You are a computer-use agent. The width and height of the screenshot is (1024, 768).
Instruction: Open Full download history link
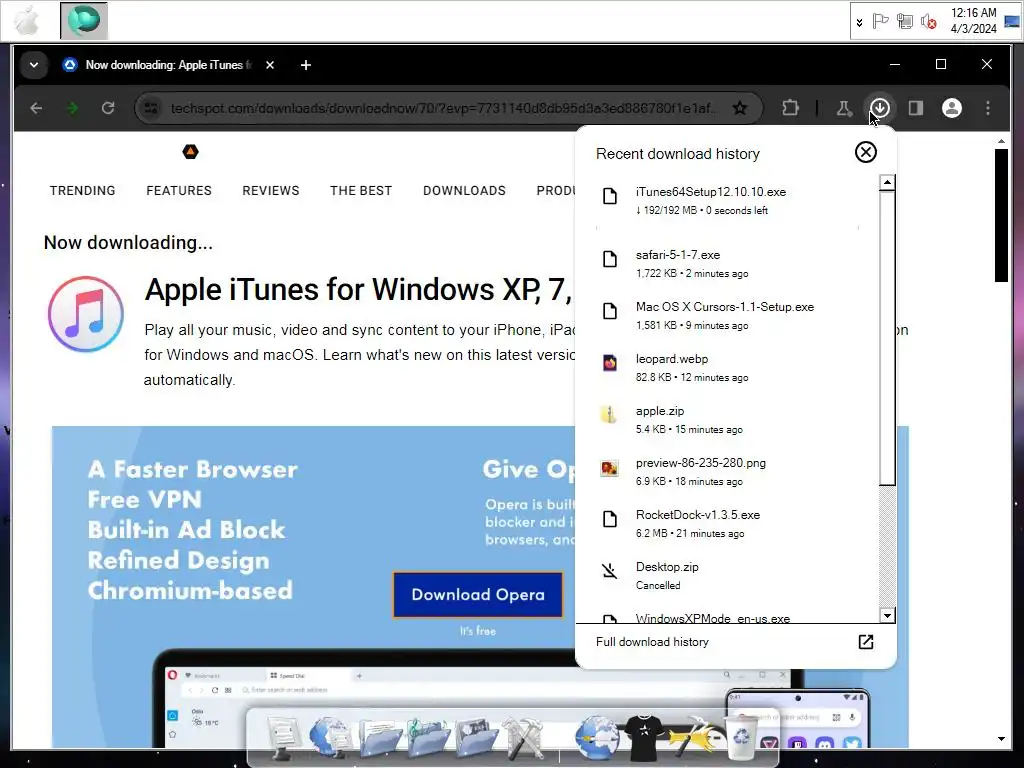(652, 642)
